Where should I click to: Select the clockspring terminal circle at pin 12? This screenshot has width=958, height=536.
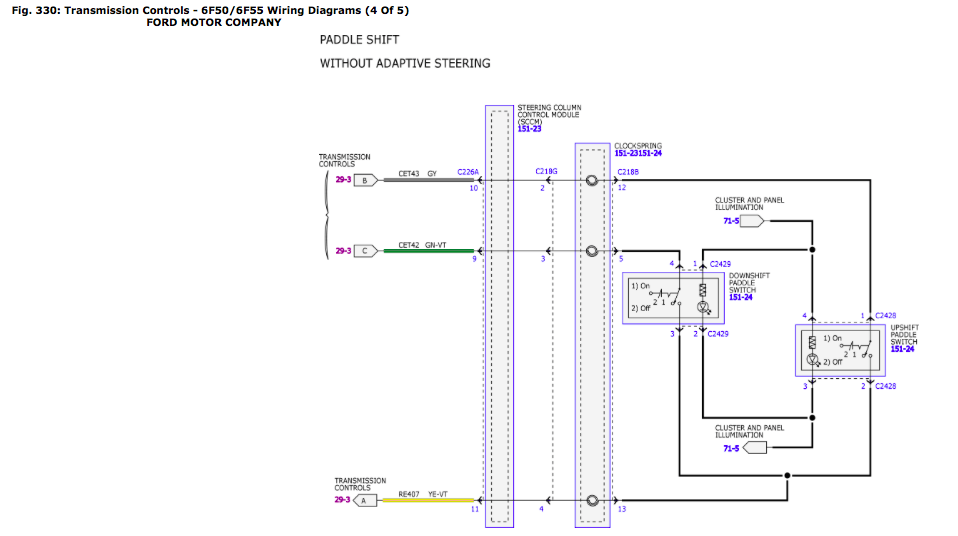click(592, 181)
